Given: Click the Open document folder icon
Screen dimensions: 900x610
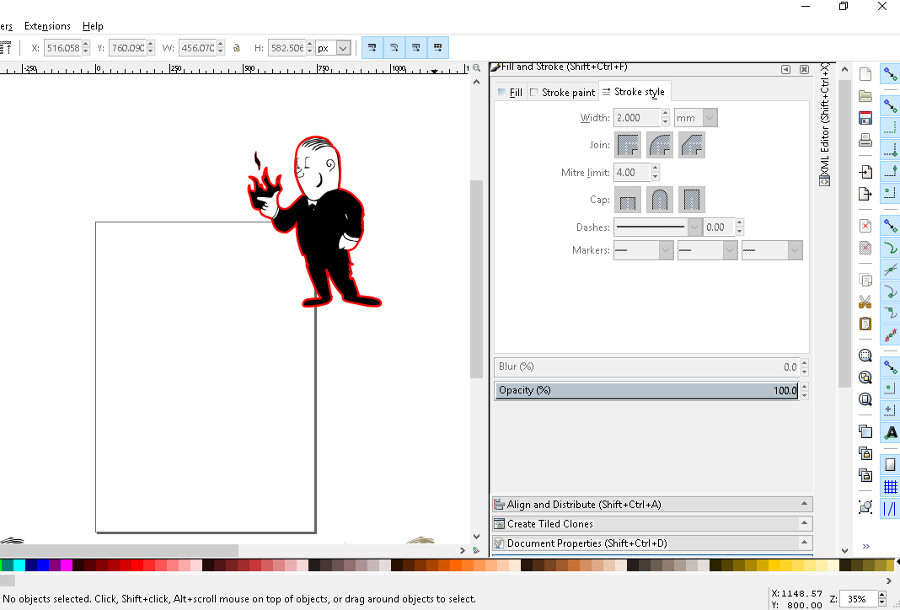Looking at the screenshot, I should [865, 96].
